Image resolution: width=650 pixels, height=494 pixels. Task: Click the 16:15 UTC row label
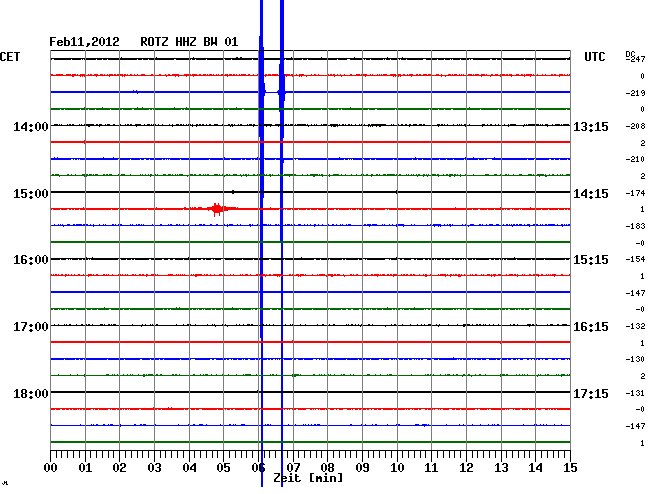pos(591,327)
